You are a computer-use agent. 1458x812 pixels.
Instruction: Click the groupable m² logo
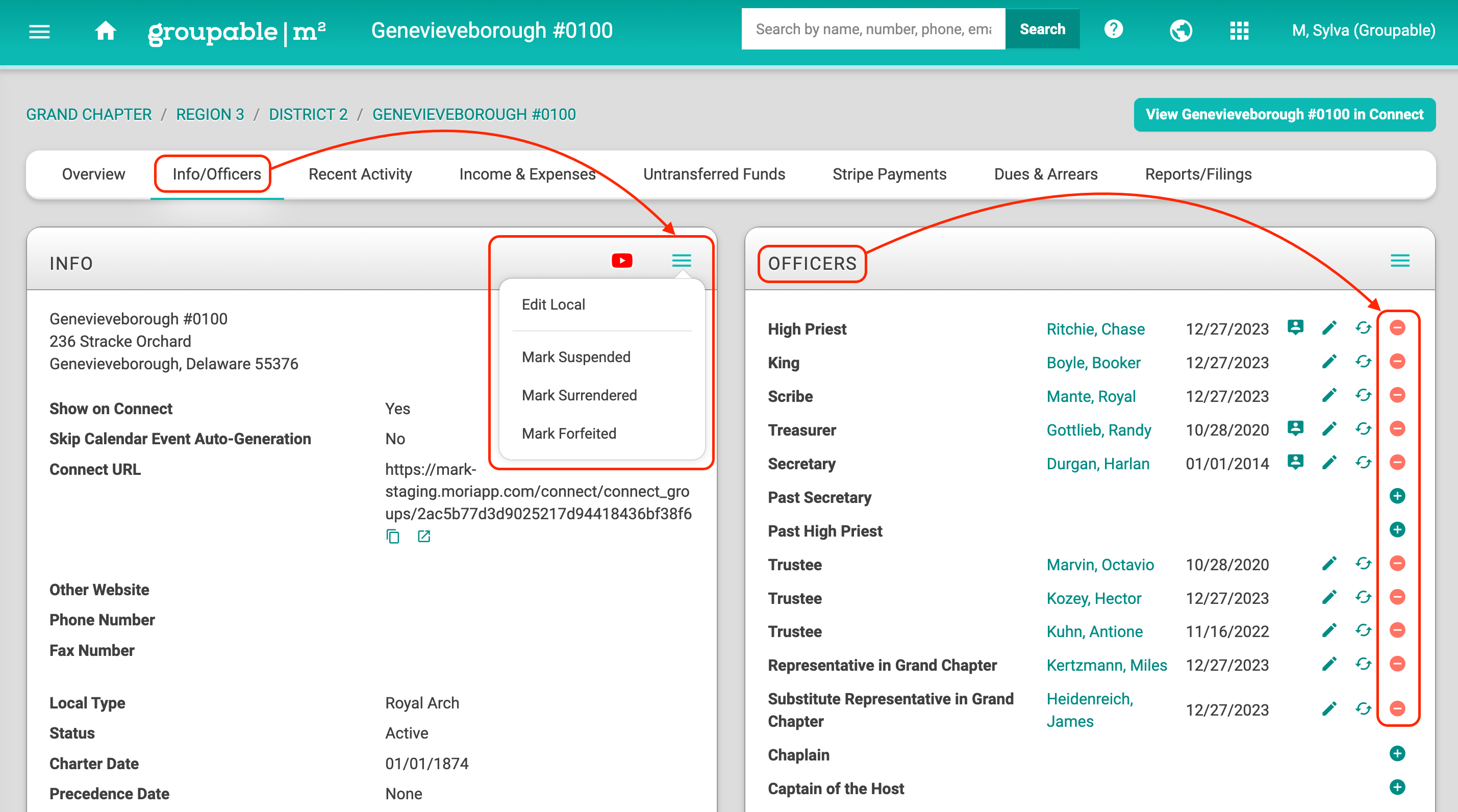237,32
